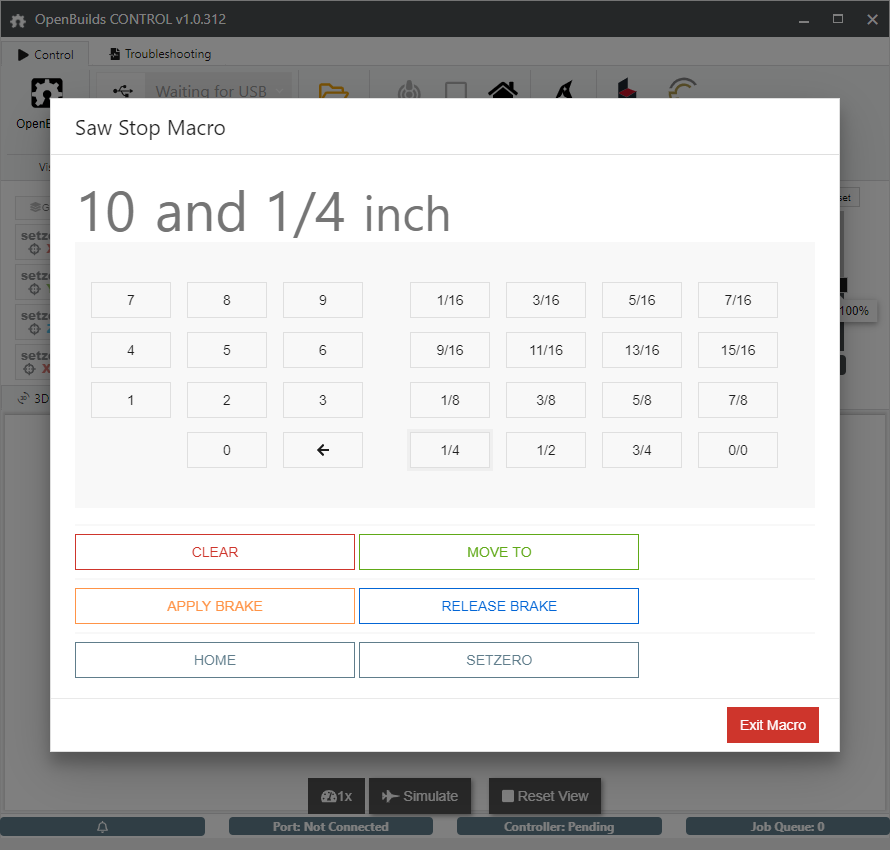Screen dimensions: 890x850
Task: Click Exit Macro
Action: (x=772, y=725)
